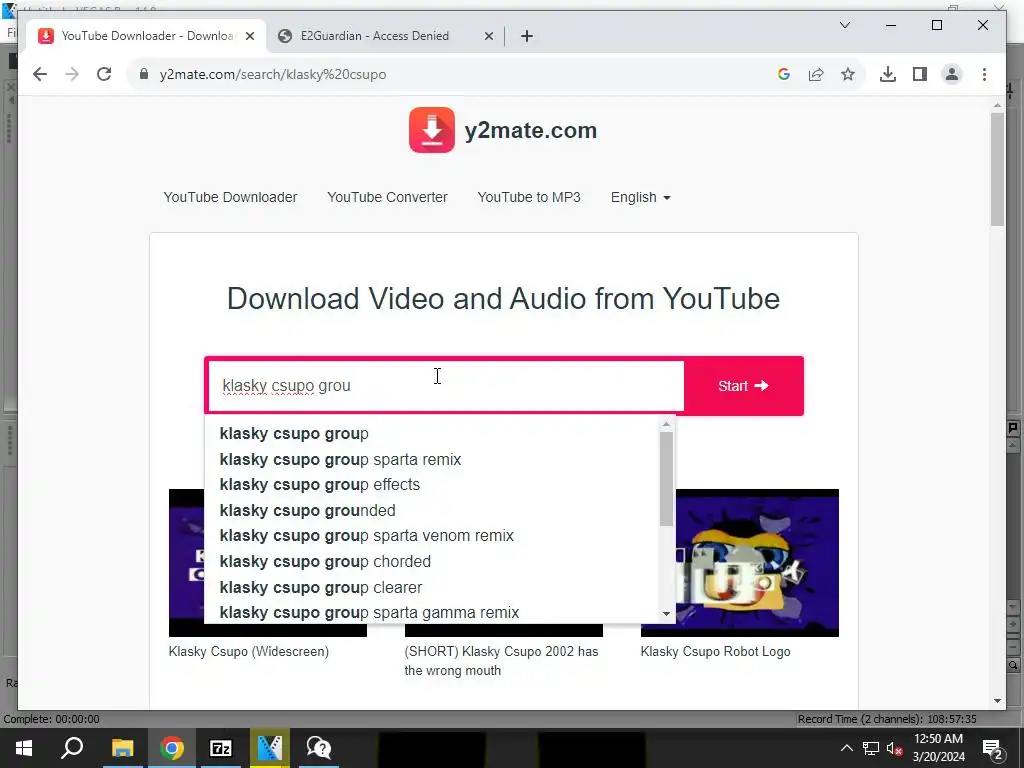Click the page vertical scrollbar thumb

click(x=997, y=169)
